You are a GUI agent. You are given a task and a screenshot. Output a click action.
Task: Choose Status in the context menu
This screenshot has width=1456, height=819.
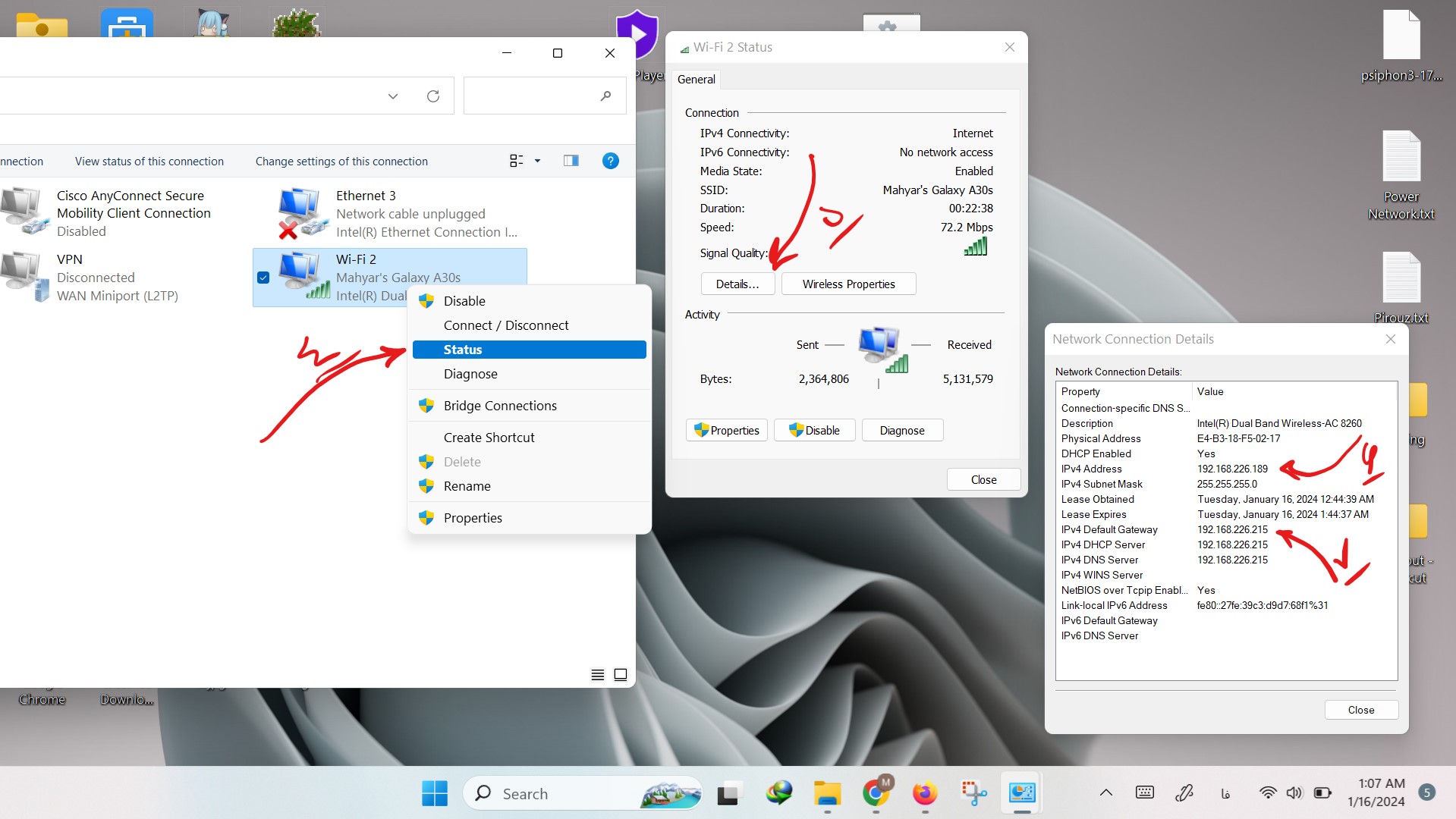click(x=530, y=350)
